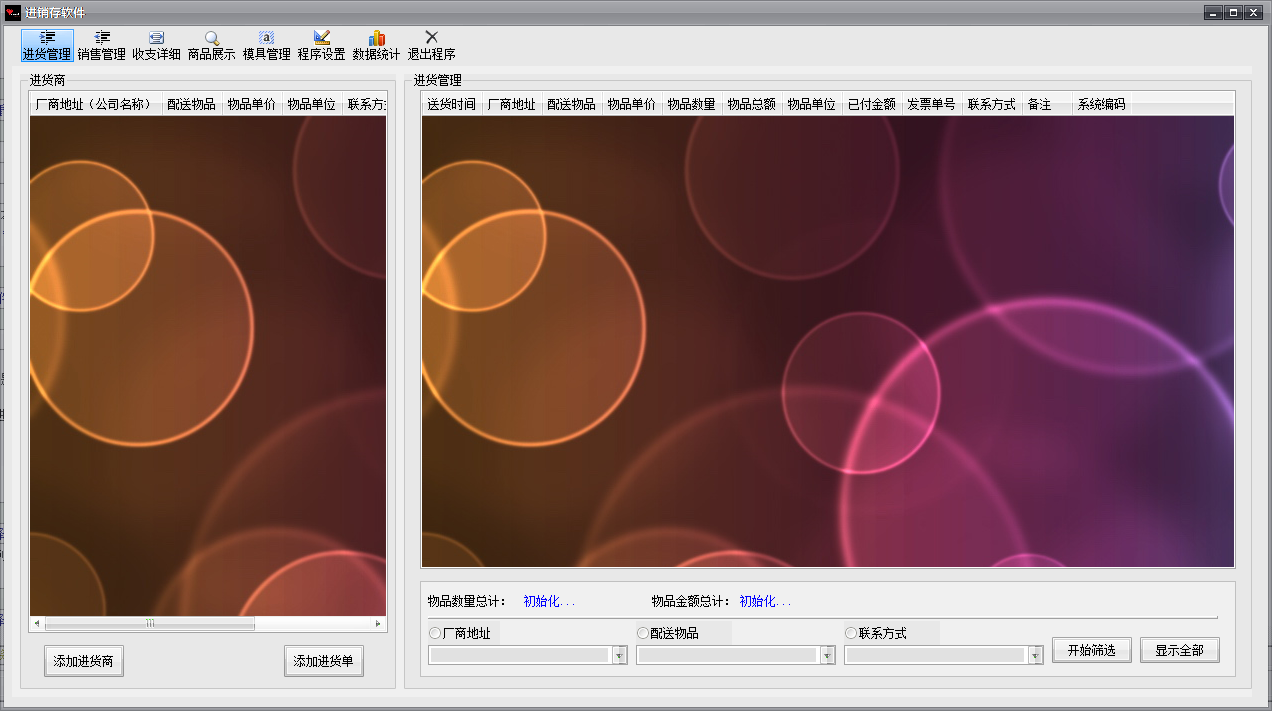1272x711 pixels.
Task: Open 进货管理 toolbar icon
Action: [47, 46]
